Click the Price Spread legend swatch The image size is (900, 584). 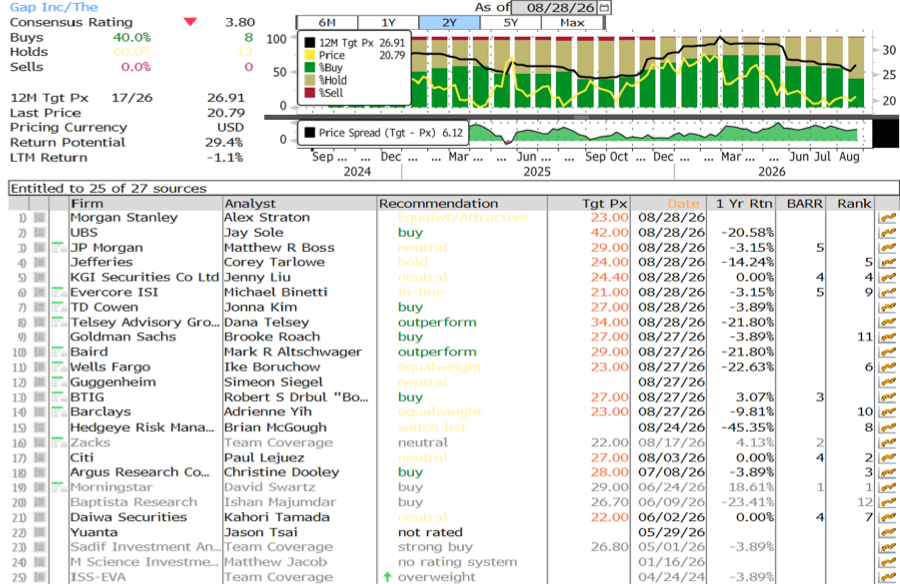pyautogui.click(x=310, y=133)
